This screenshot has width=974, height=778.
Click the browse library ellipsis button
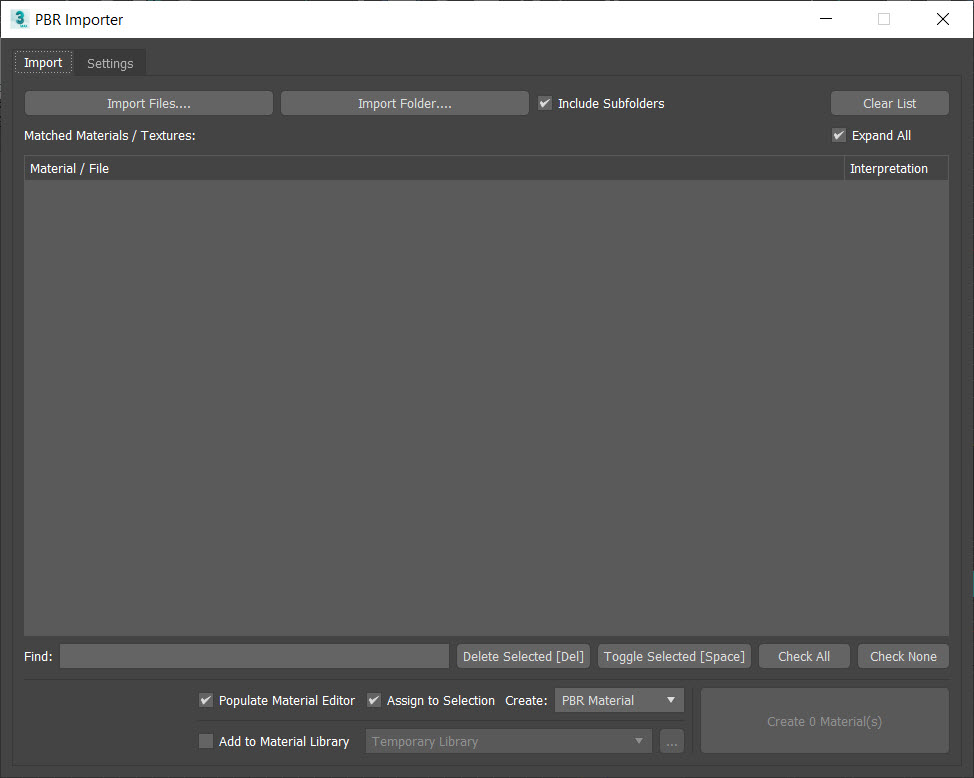pos(672,741)
